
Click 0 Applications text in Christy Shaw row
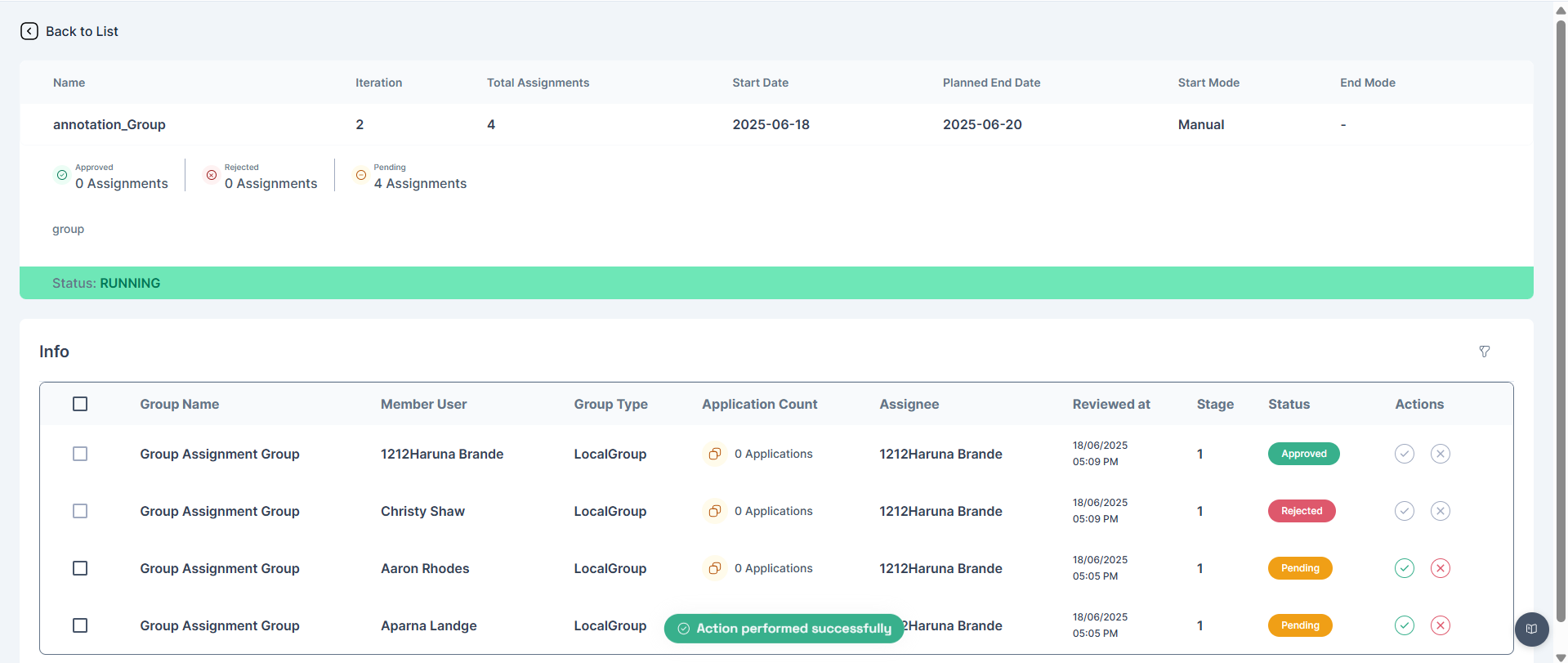(x=773, y=511)
